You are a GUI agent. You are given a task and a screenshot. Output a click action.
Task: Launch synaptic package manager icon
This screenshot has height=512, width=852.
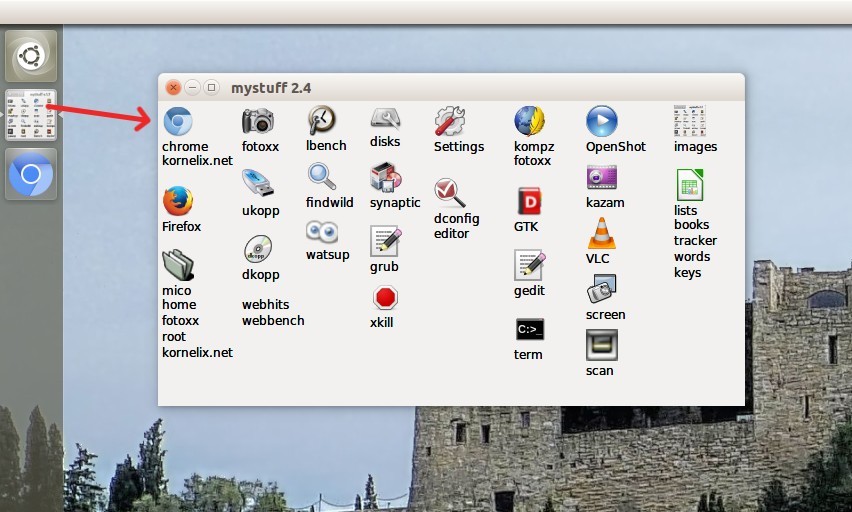[x=385, y=177]
